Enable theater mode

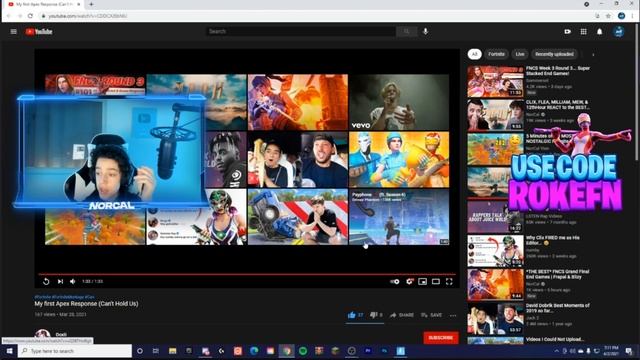click(x=436, y=281)
